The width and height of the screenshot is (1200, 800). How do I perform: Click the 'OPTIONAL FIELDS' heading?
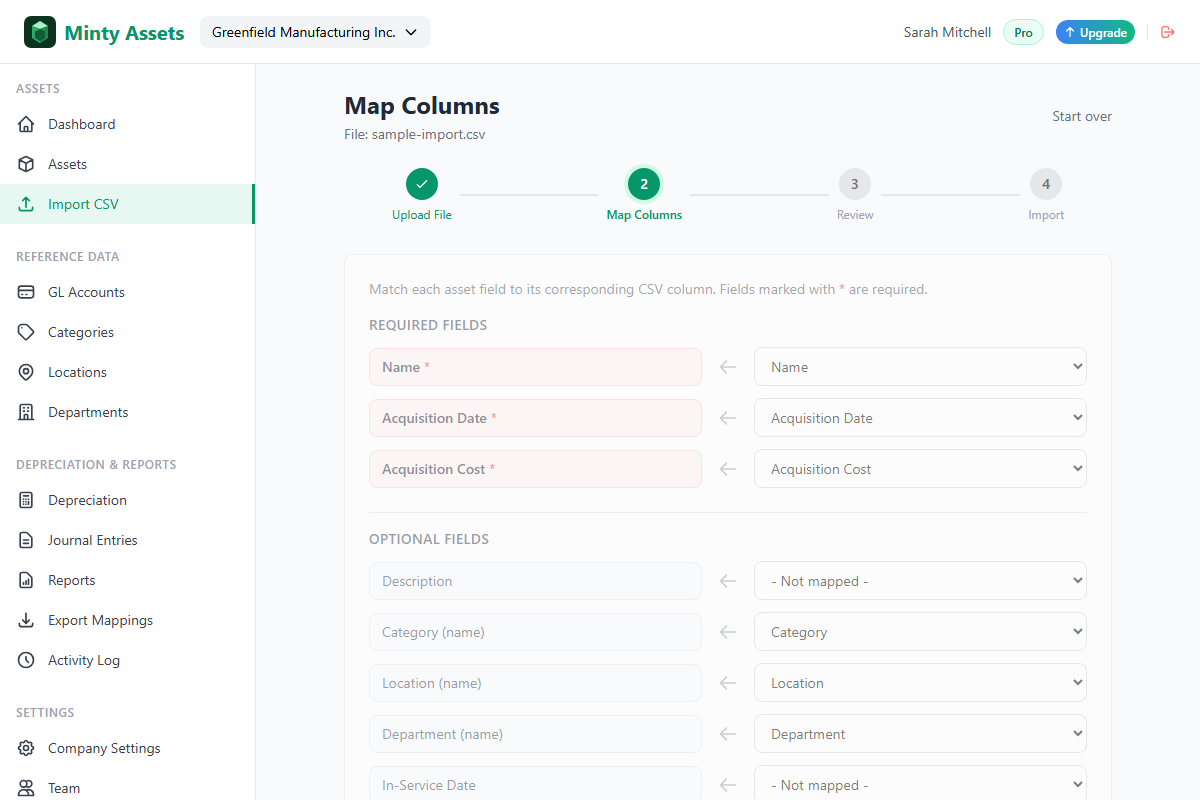429,539
